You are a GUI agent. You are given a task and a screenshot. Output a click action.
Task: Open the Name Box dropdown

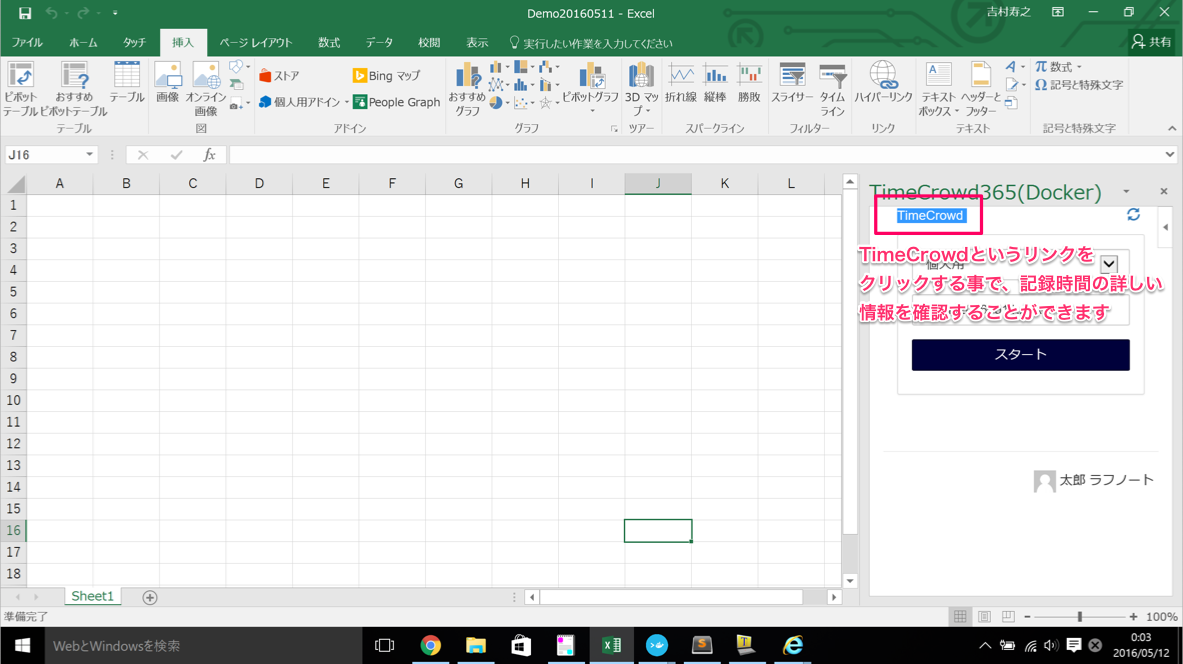[x=89, y=155]
